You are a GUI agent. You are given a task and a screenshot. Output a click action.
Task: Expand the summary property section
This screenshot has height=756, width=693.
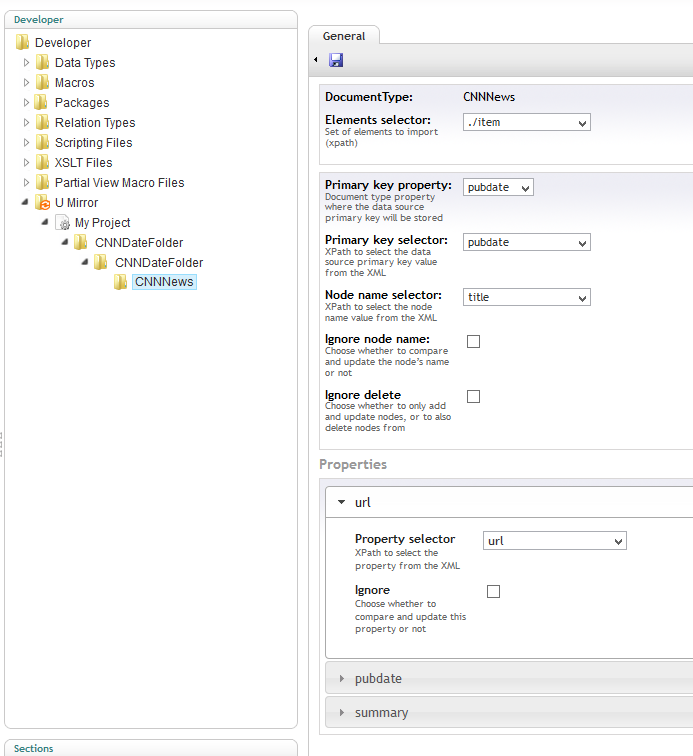pos(341,713)
